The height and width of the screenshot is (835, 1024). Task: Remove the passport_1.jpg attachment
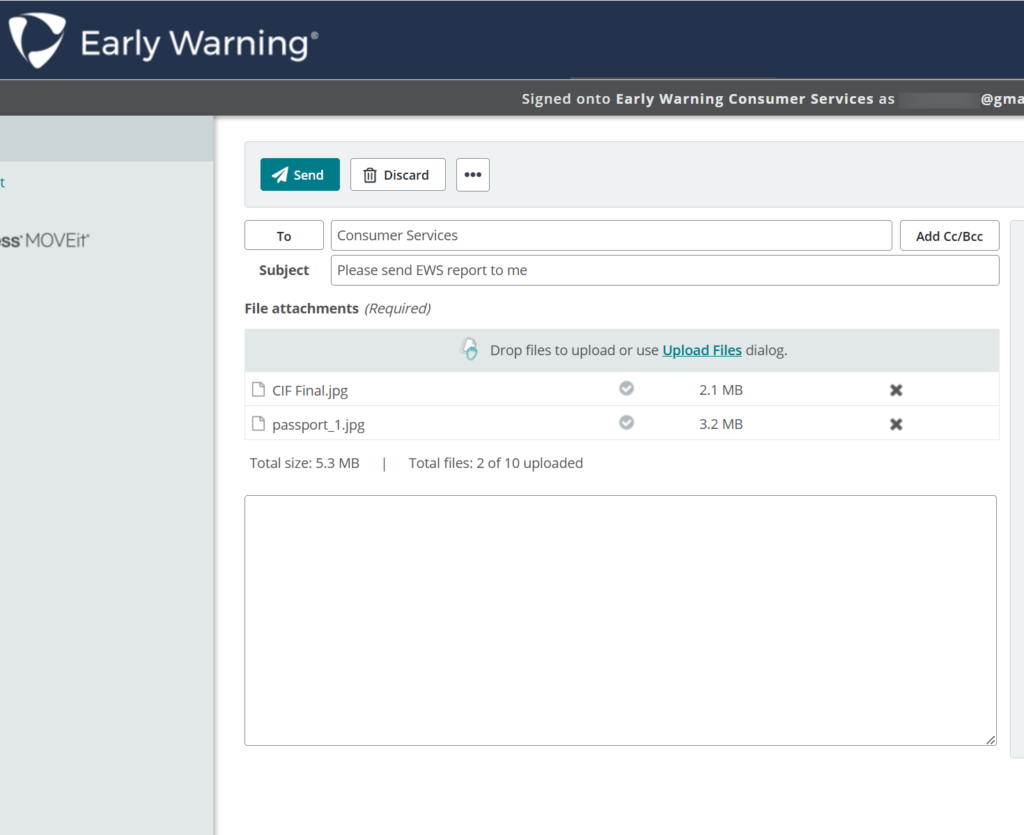pos(896,424)
